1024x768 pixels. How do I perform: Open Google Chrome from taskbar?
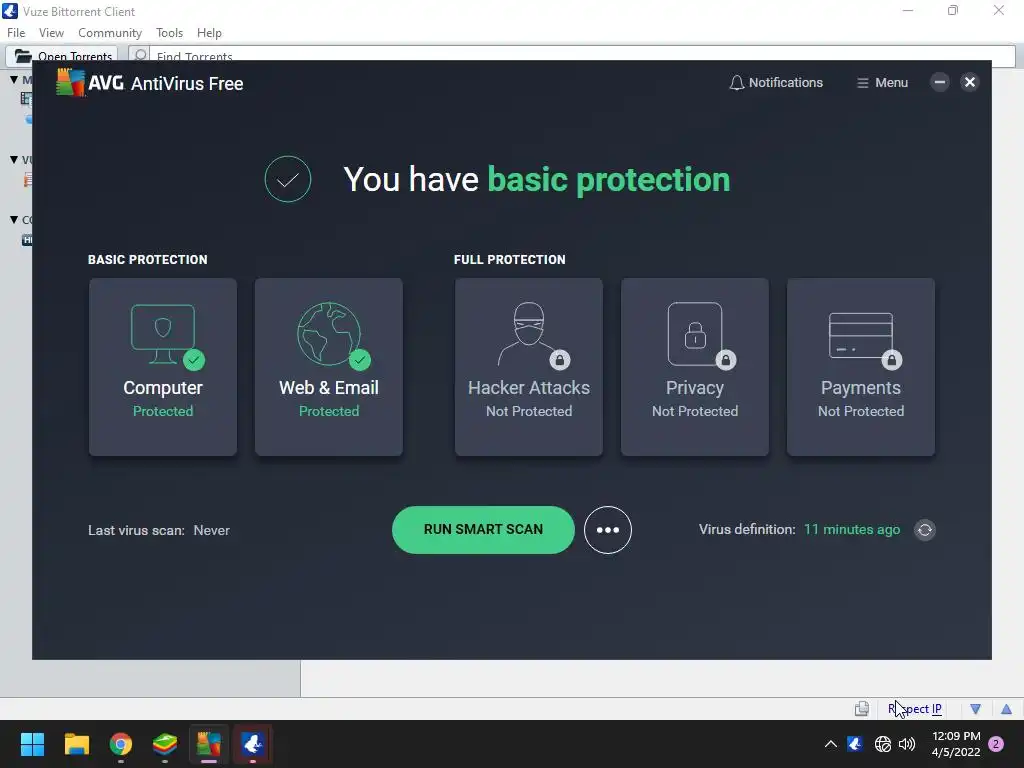tap(121, 744)
